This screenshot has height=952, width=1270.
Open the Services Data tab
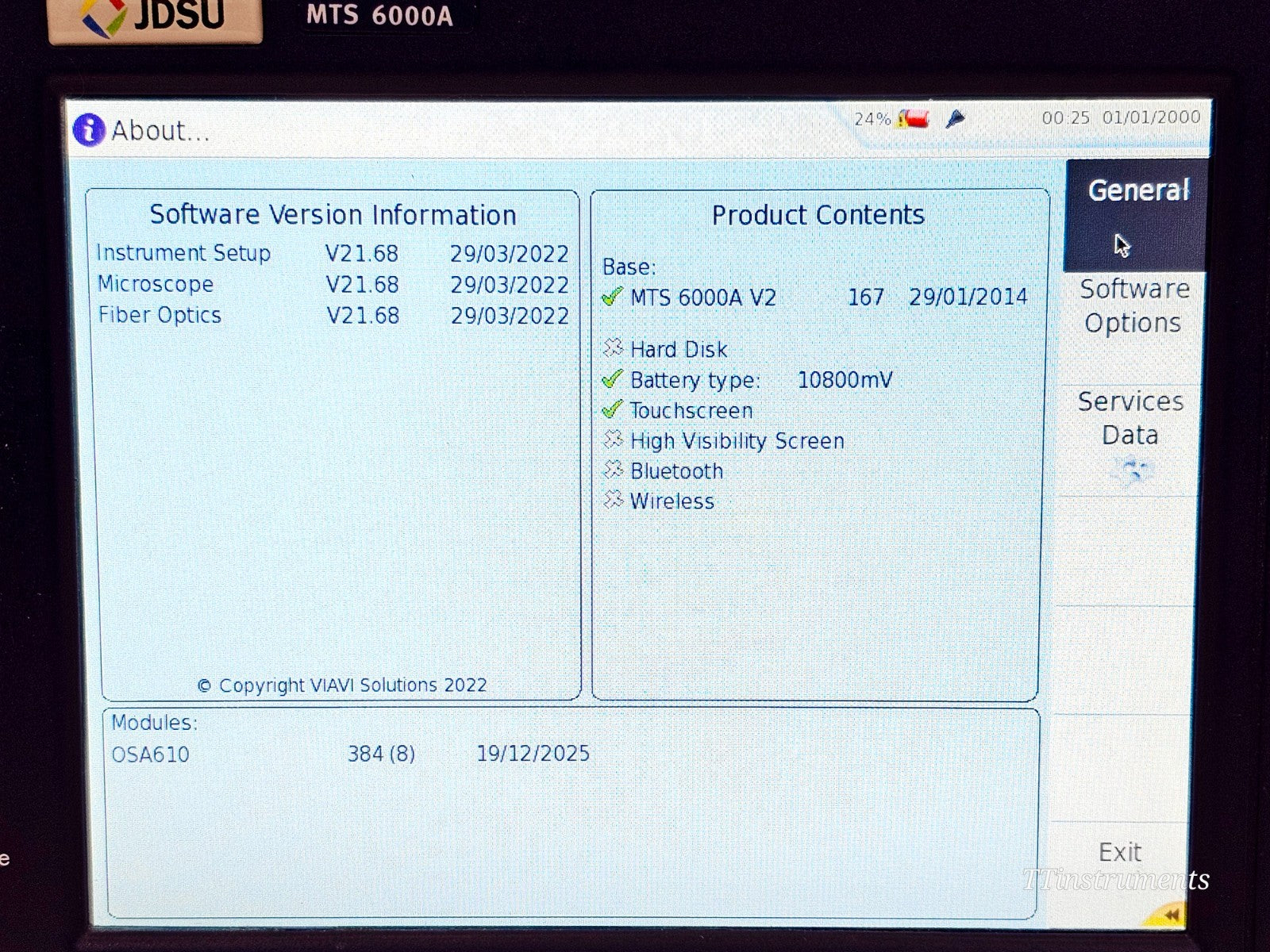pos(1130,418)
